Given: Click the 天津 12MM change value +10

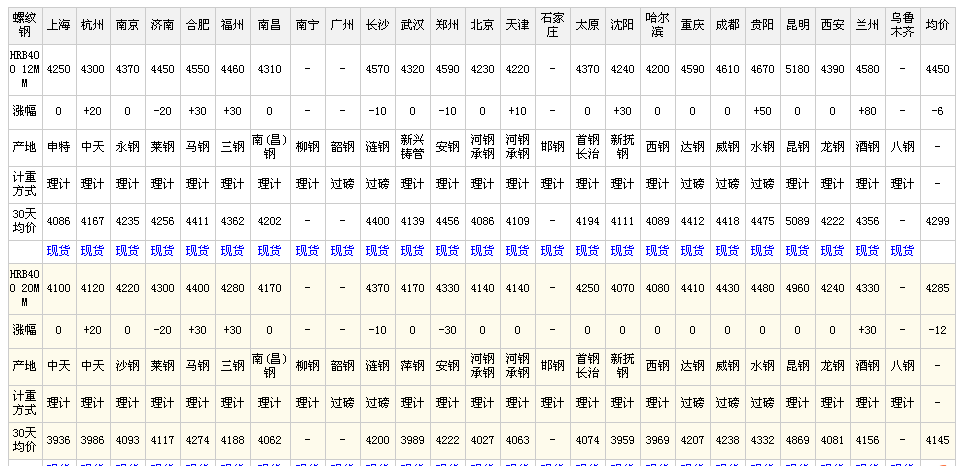Looking at the screenshot, I should pos(518,111).
